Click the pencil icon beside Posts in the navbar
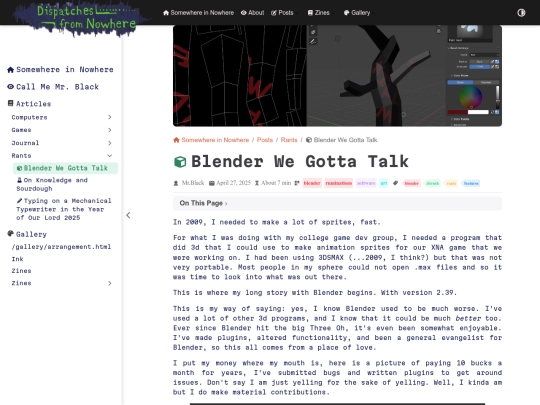The width and height of the screenshot is (540, 405). point(274,13)
